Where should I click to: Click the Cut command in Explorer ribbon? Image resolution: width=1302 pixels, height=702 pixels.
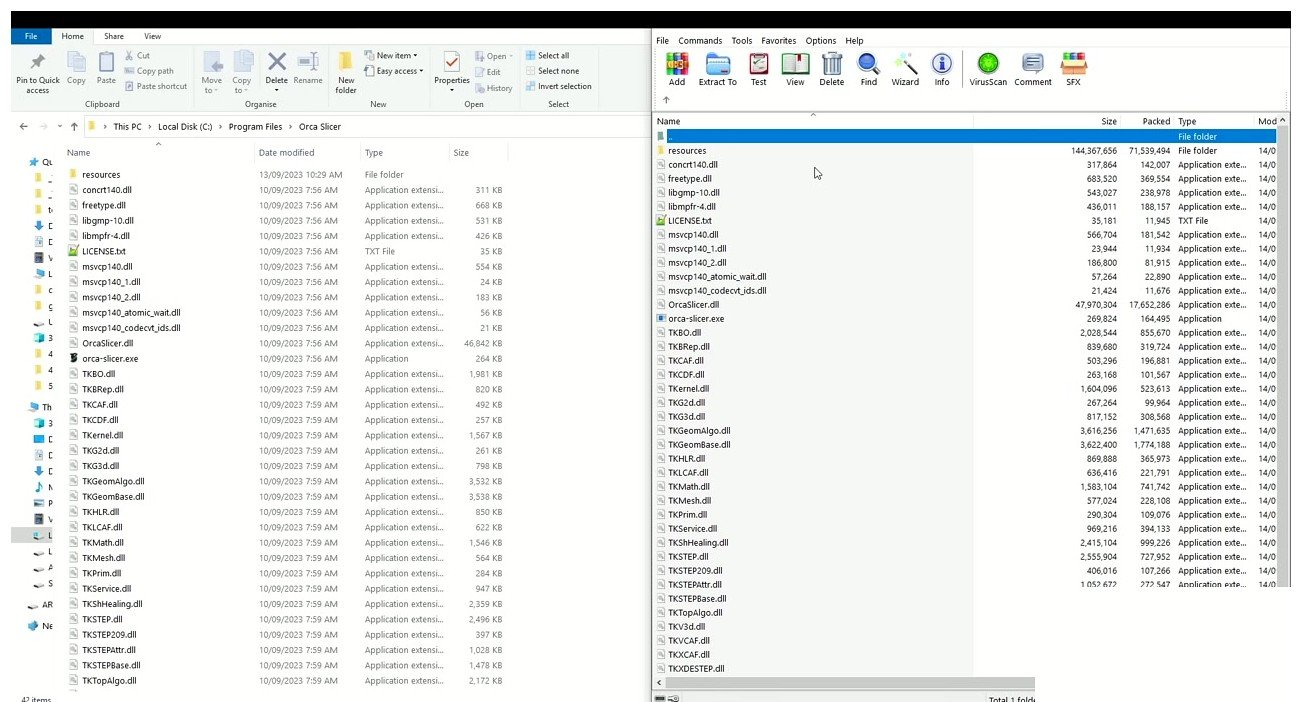pos(137,56)
